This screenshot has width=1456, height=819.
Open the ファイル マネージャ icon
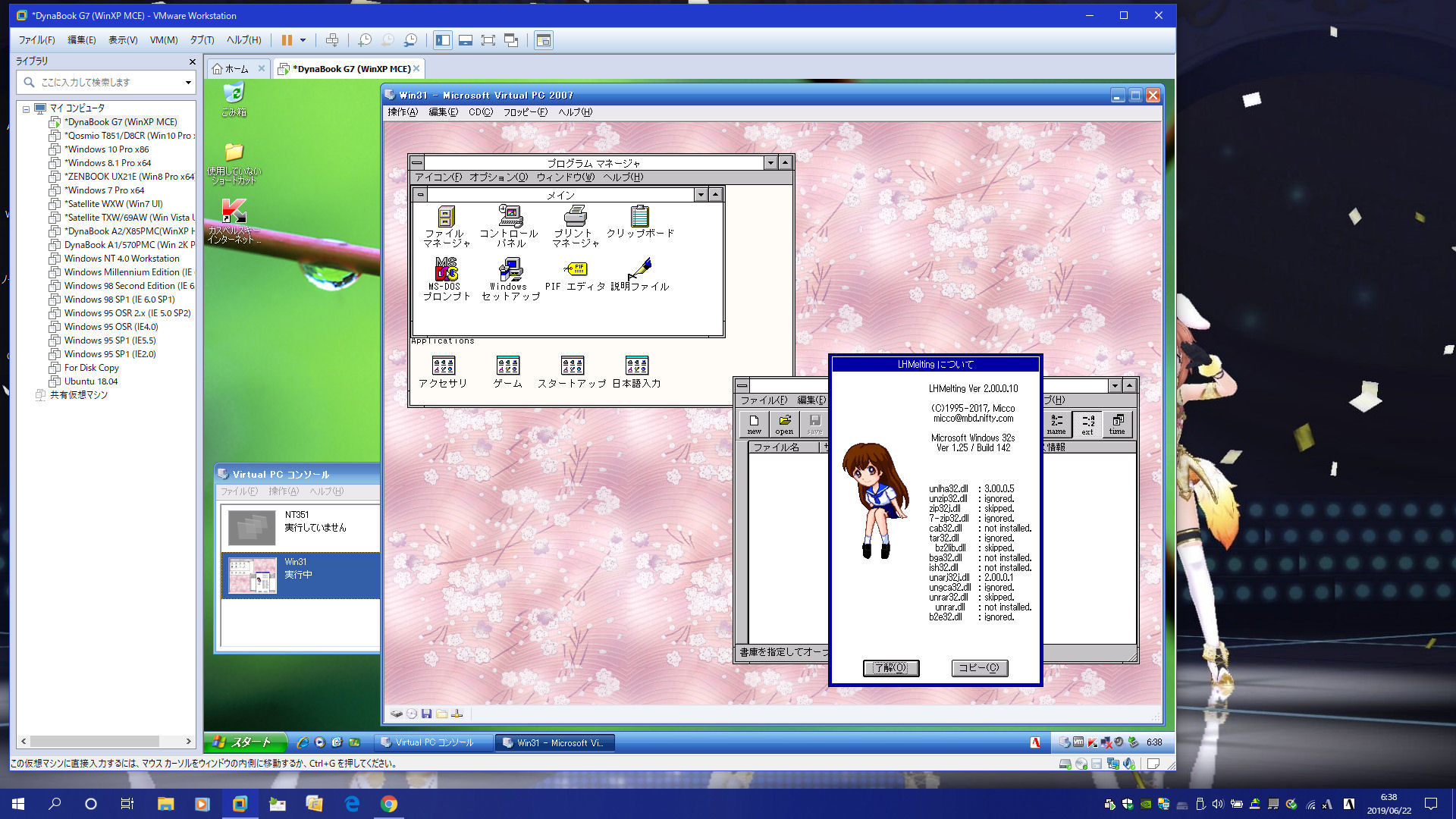coord(446,226)
